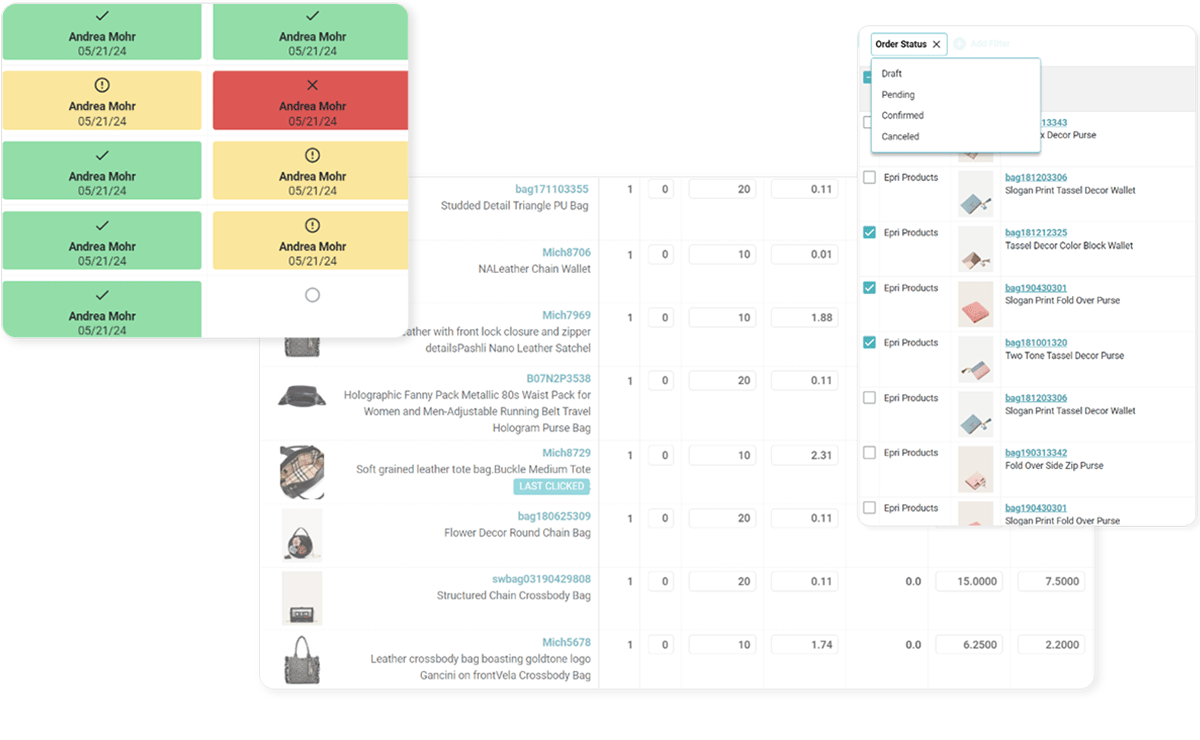Open product link bag171103355

pos(552,189)
